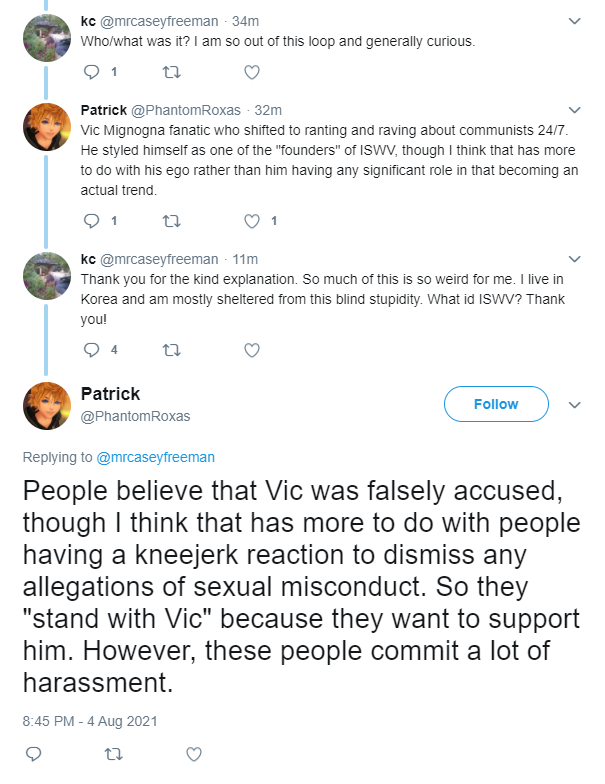The image size is (605, 784).
Task: Open chevron menu beside the Follow button
Action: [x=574, y=404]
